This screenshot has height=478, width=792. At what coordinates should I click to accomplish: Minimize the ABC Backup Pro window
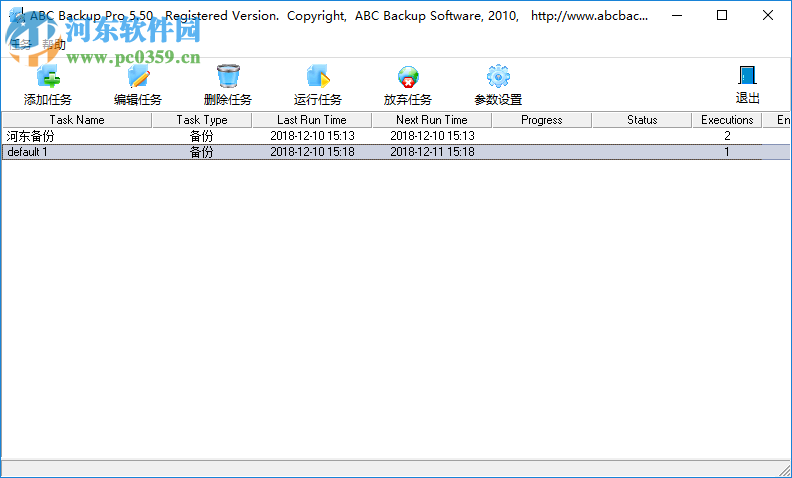click(676, 16)
